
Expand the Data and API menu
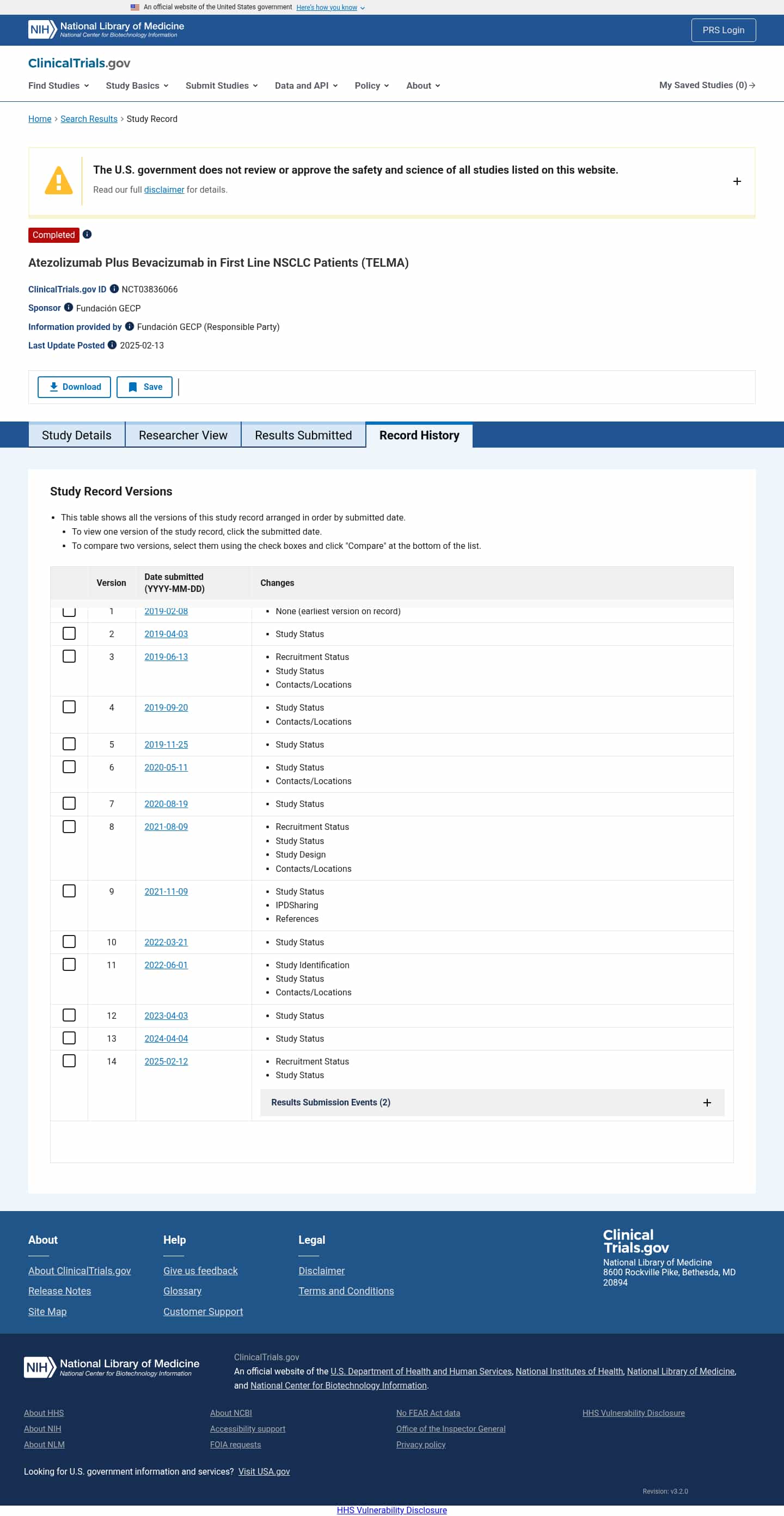(306, 85)
